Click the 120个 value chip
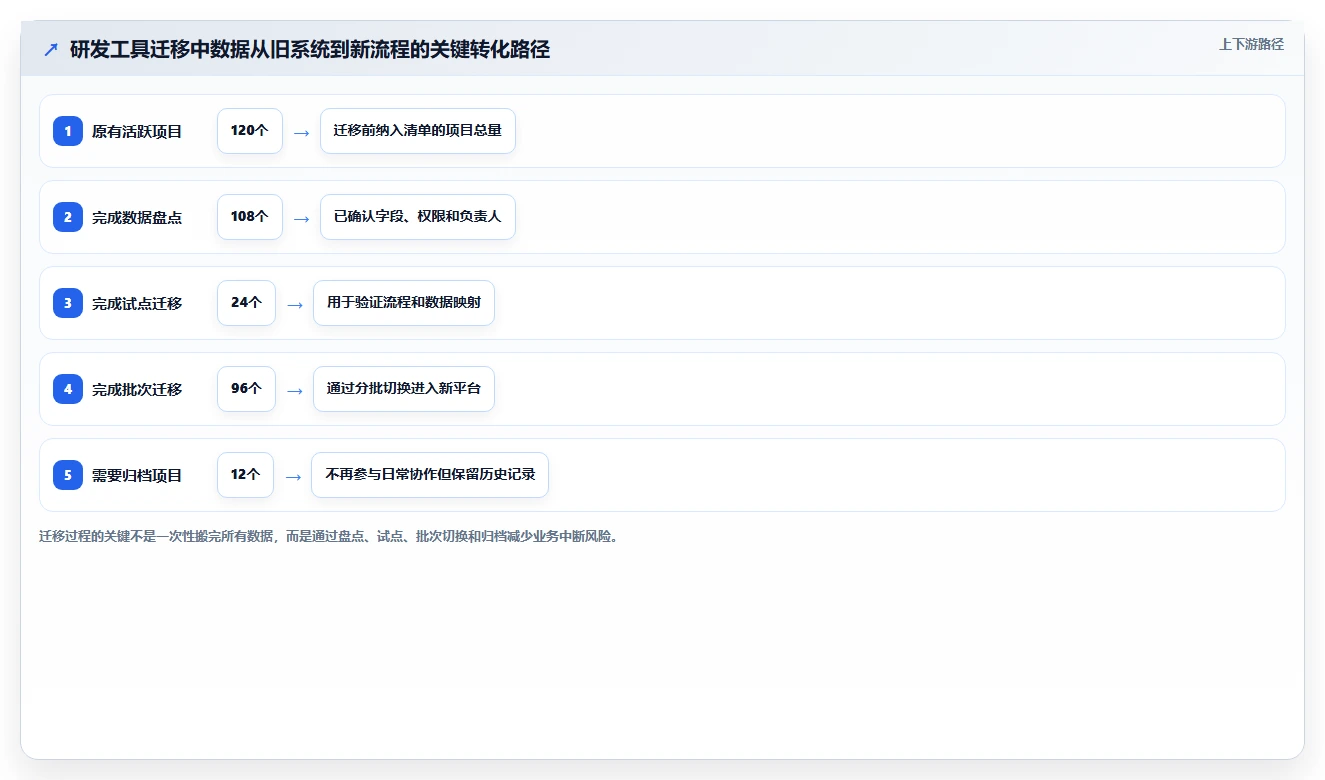Image resolution: width=1325 pixels, height=780 pixels. pos(250,131)
